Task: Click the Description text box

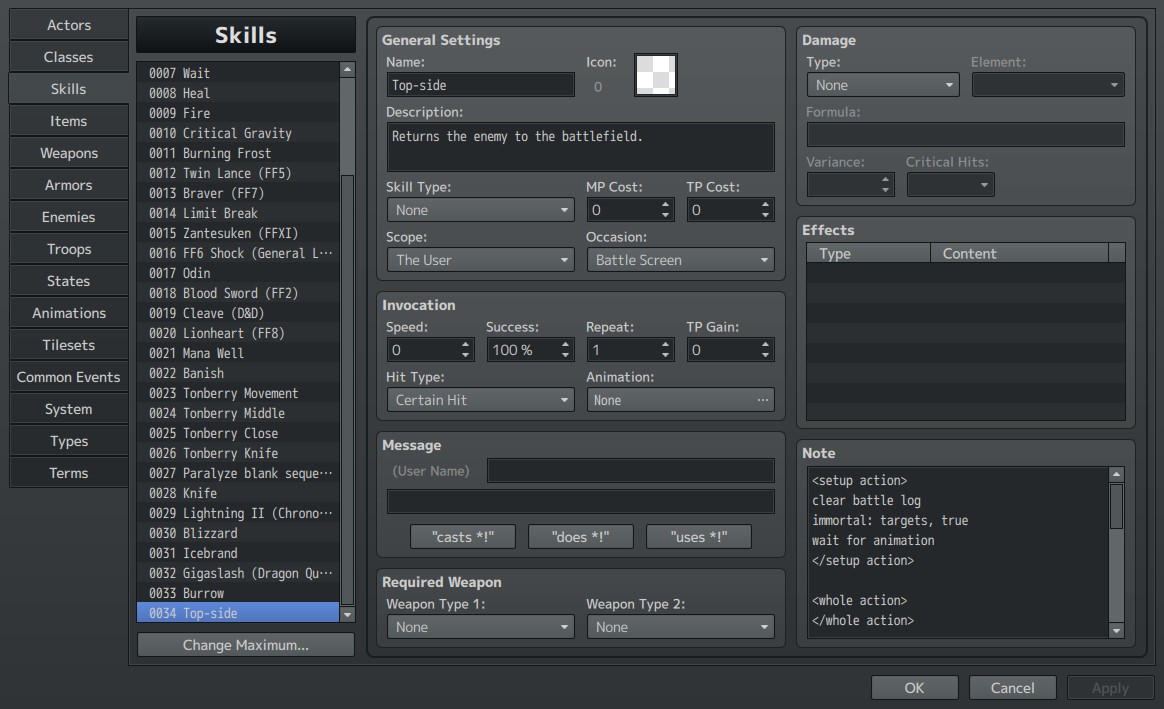Action: tap(581, 147)
